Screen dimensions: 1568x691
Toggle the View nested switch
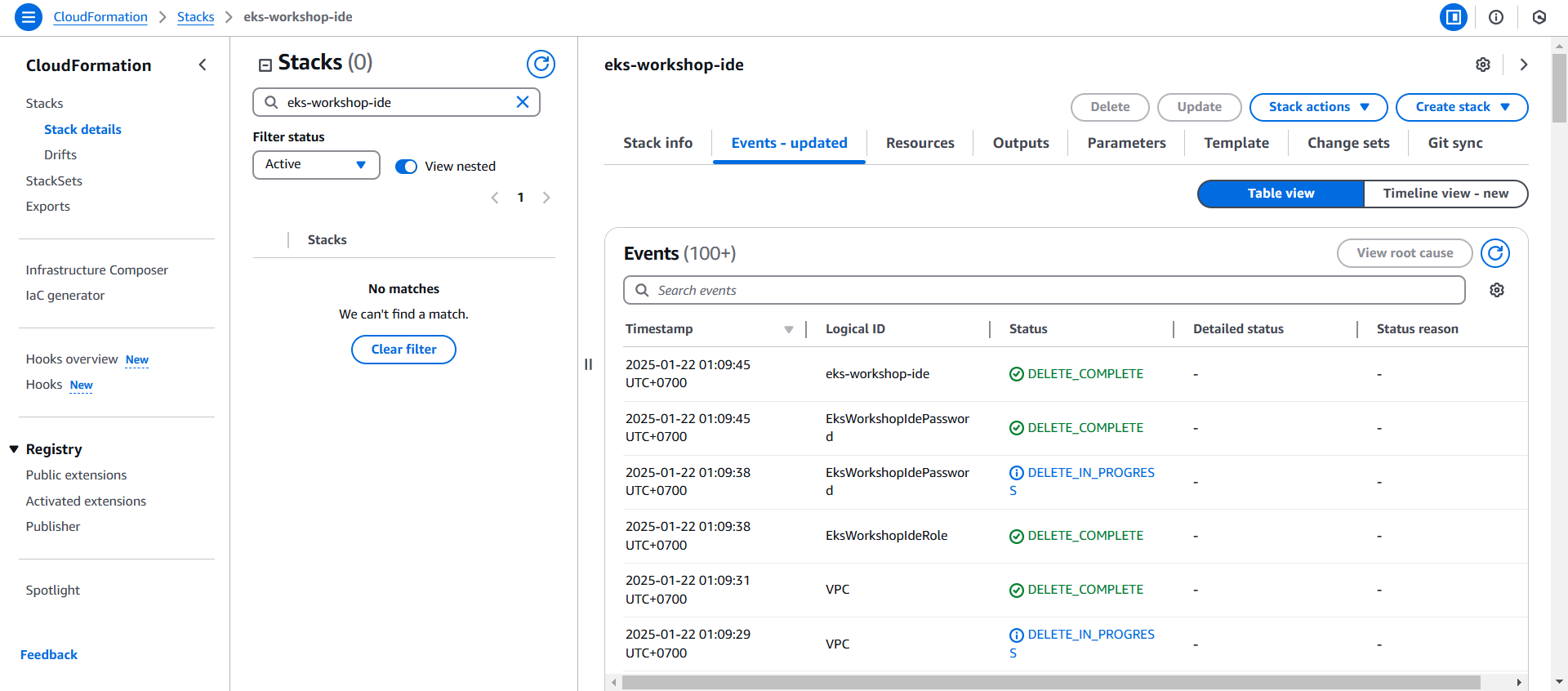point(406,167)
